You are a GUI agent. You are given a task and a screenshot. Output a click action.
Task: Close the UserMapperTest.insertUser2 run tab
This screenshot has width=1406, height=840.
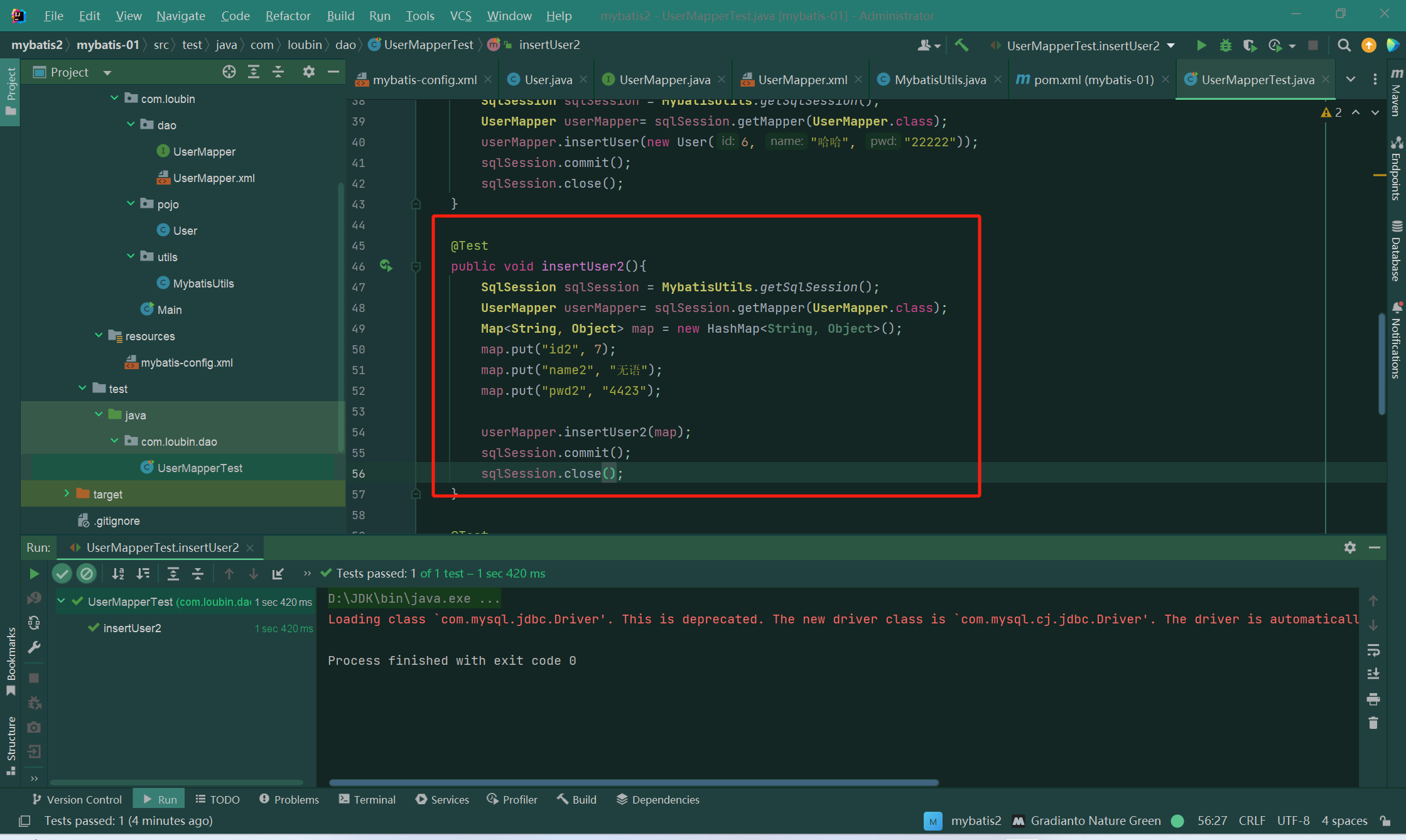(250, 548)
